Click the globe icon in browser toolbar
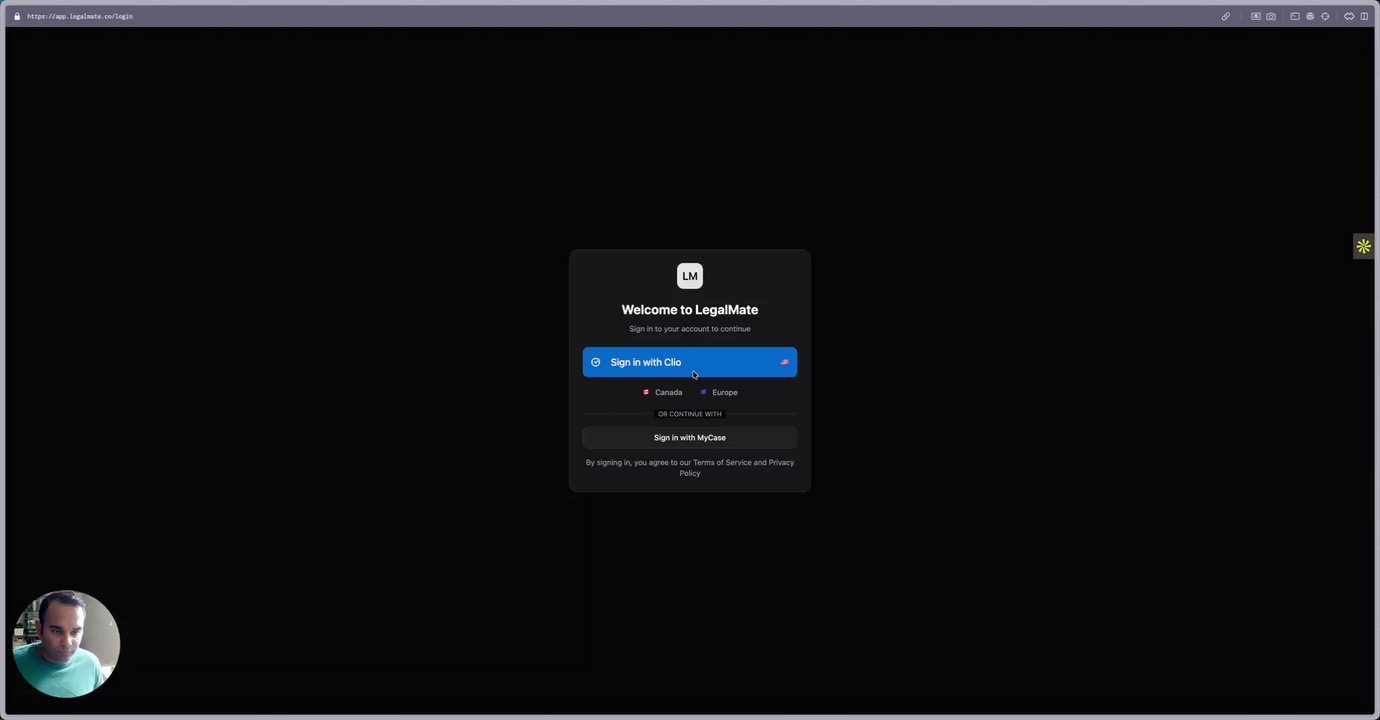Image resolution: width=1380 pixels, height=720 pixels. pyautogui.click(x=1310, y=16)
